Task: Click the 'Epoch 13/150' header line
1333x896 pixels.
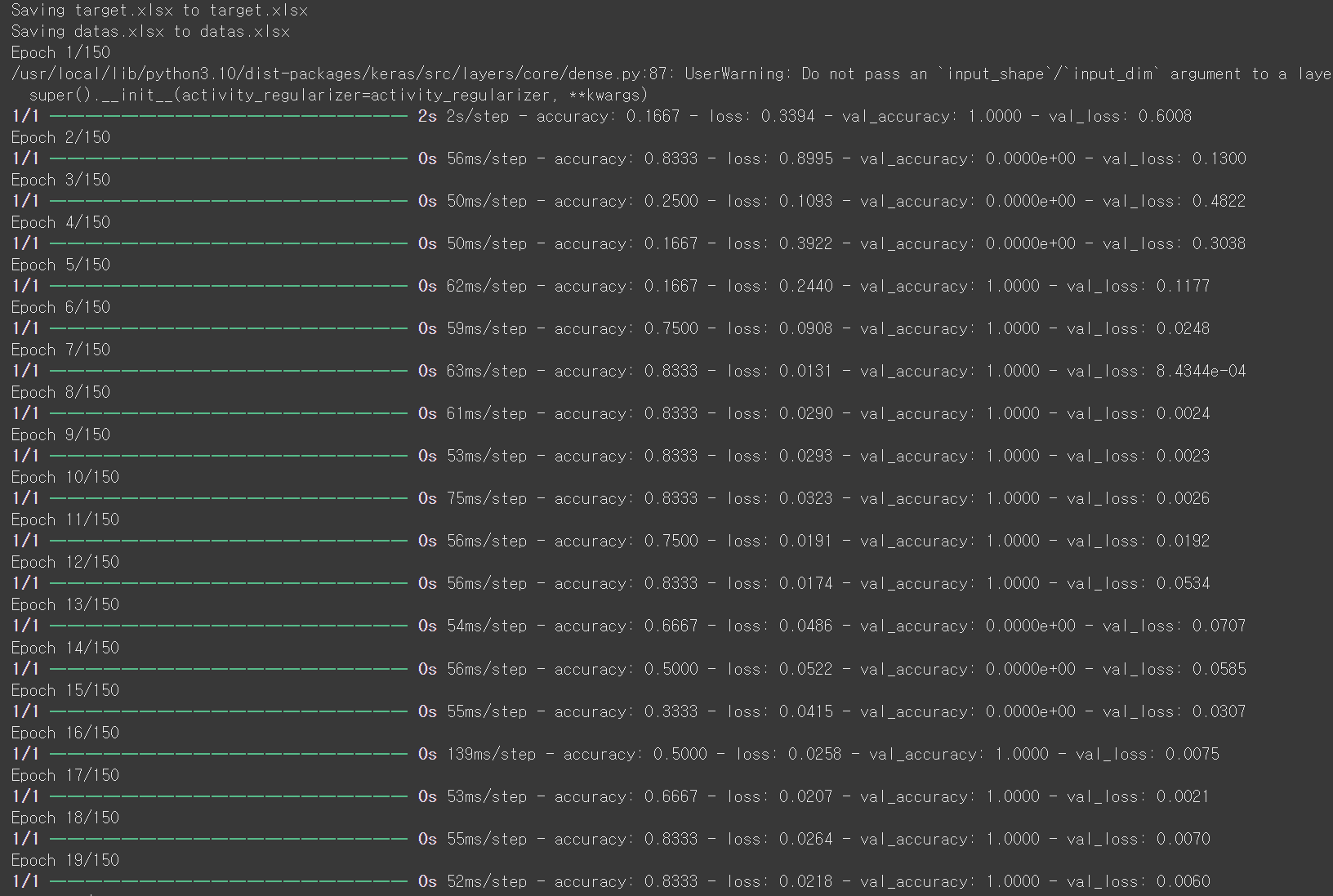Action: [x=65, y=604]
